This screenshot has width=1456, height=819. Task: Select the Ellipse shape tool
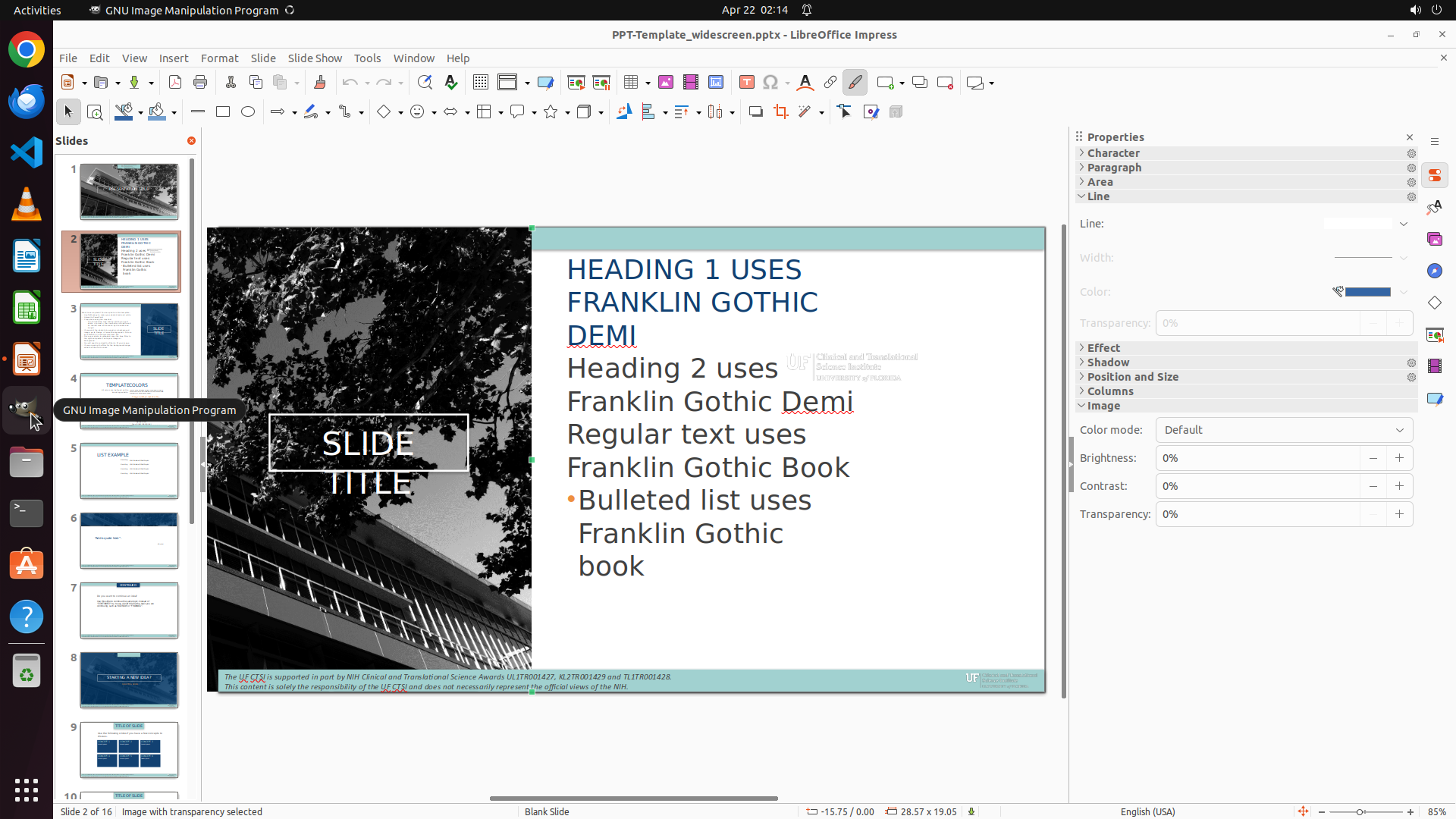coord(248,112)
